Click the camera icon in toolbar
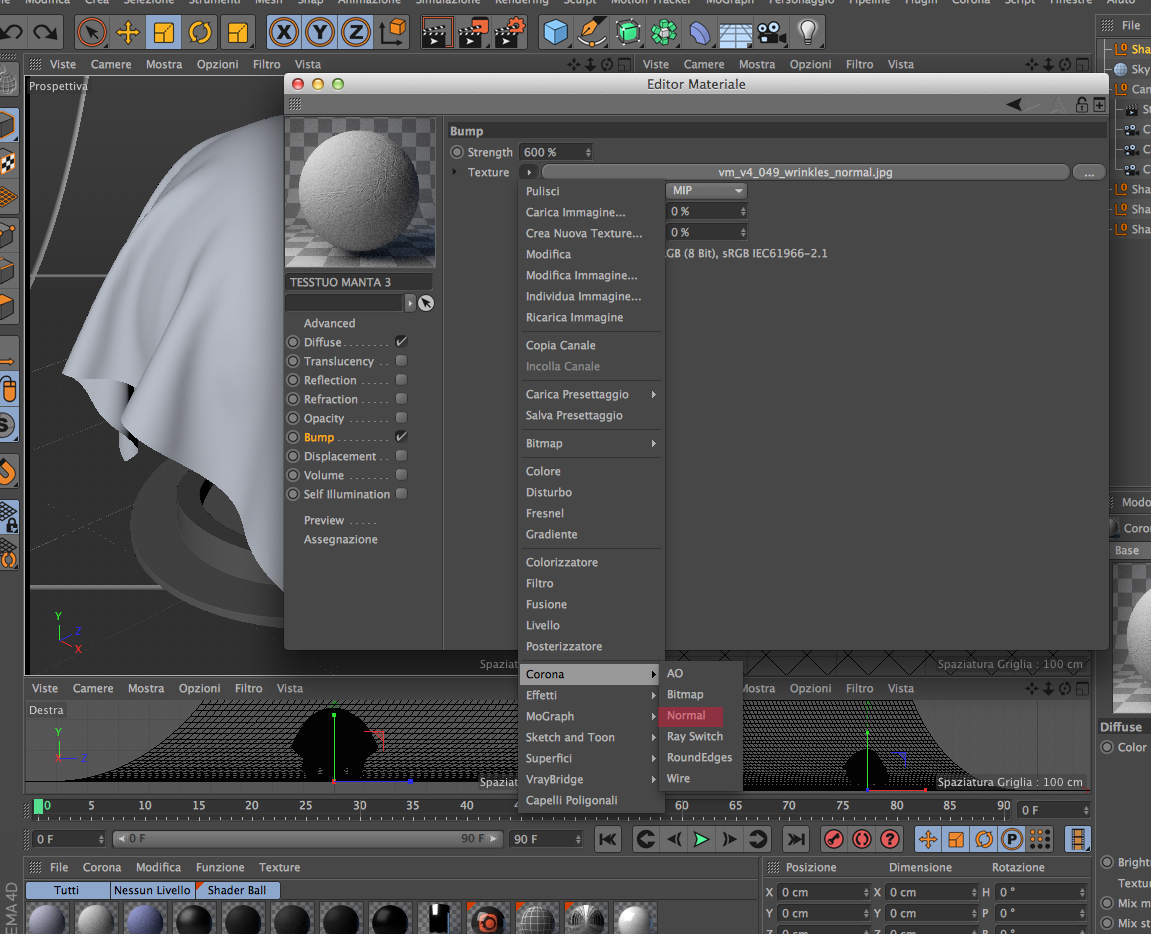1151x934 pixels. pos(769,33)
